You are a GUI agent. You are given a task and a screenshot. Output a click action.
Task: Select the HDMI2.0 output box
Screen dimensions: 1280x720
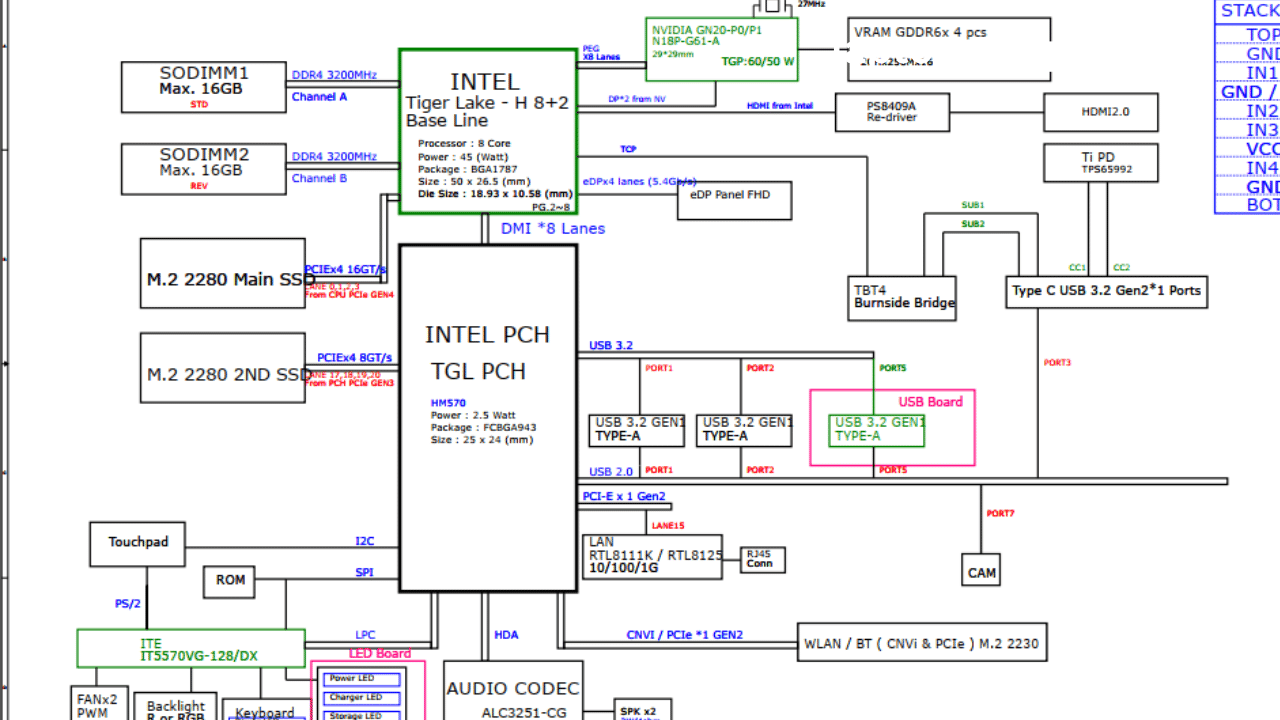tap(1100, 112)
